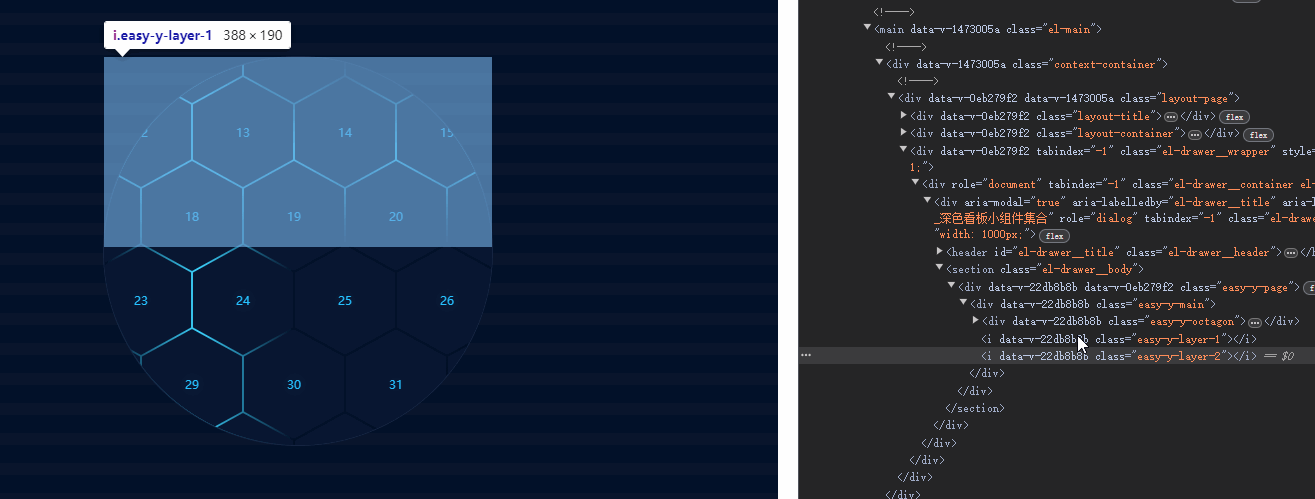Collapse the el-drawer__body section

point(940,269)
